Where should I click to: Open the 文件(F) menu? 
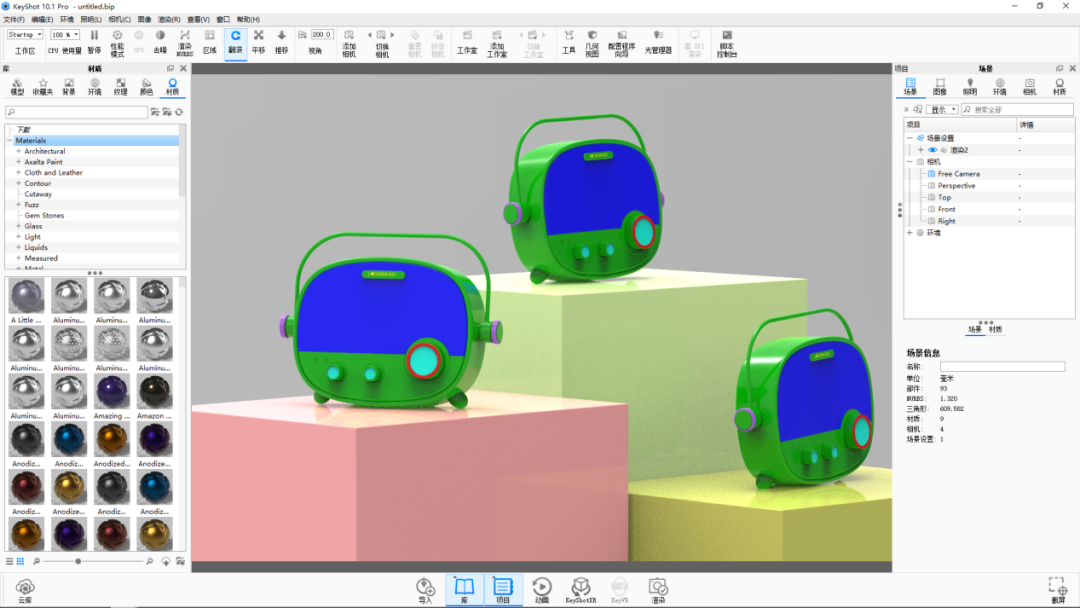coord(14,19)
